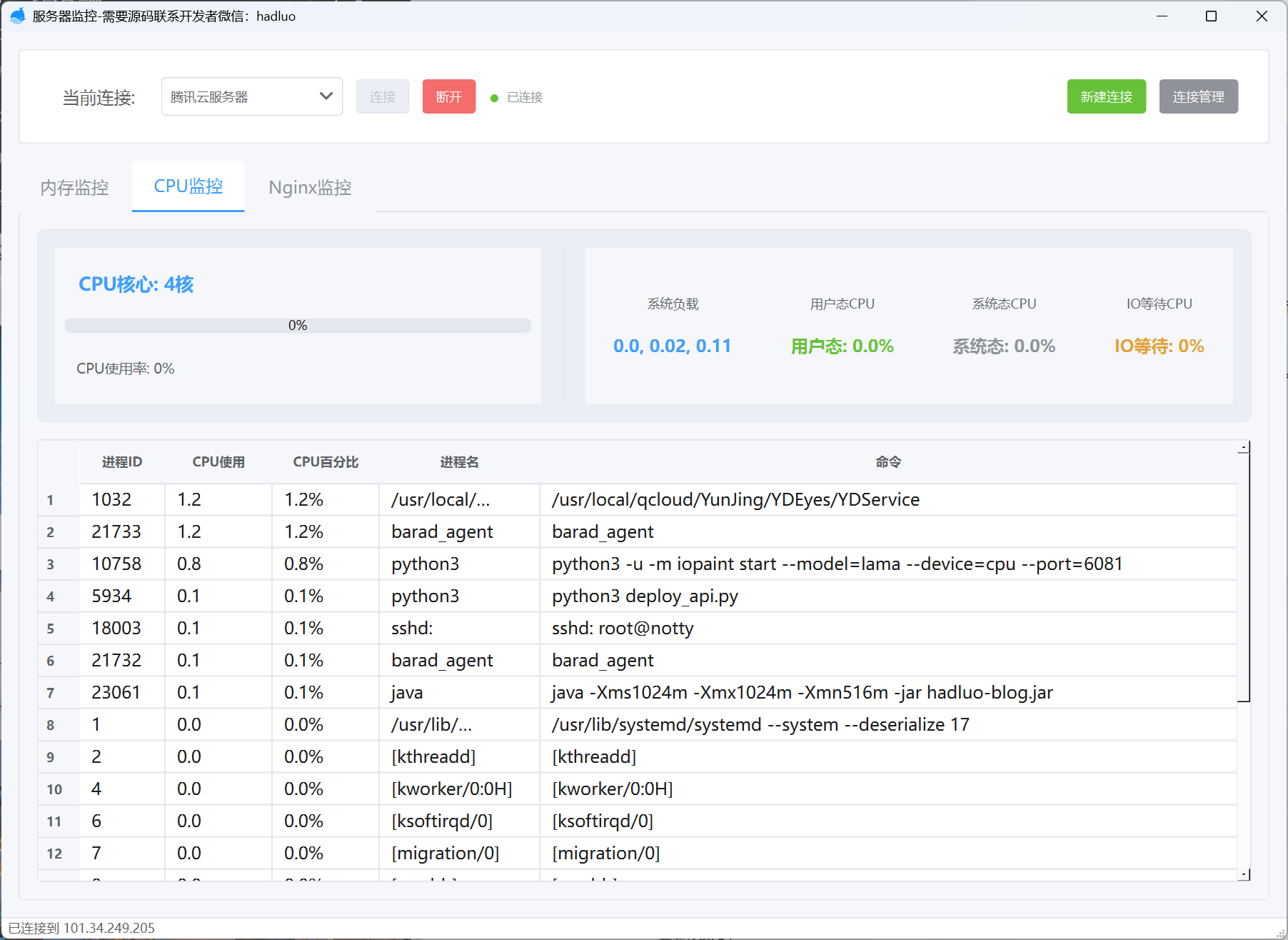The image size is (1288, 940).
Task: Click the systemd --system command cell
Action: [x=888, y=724]
